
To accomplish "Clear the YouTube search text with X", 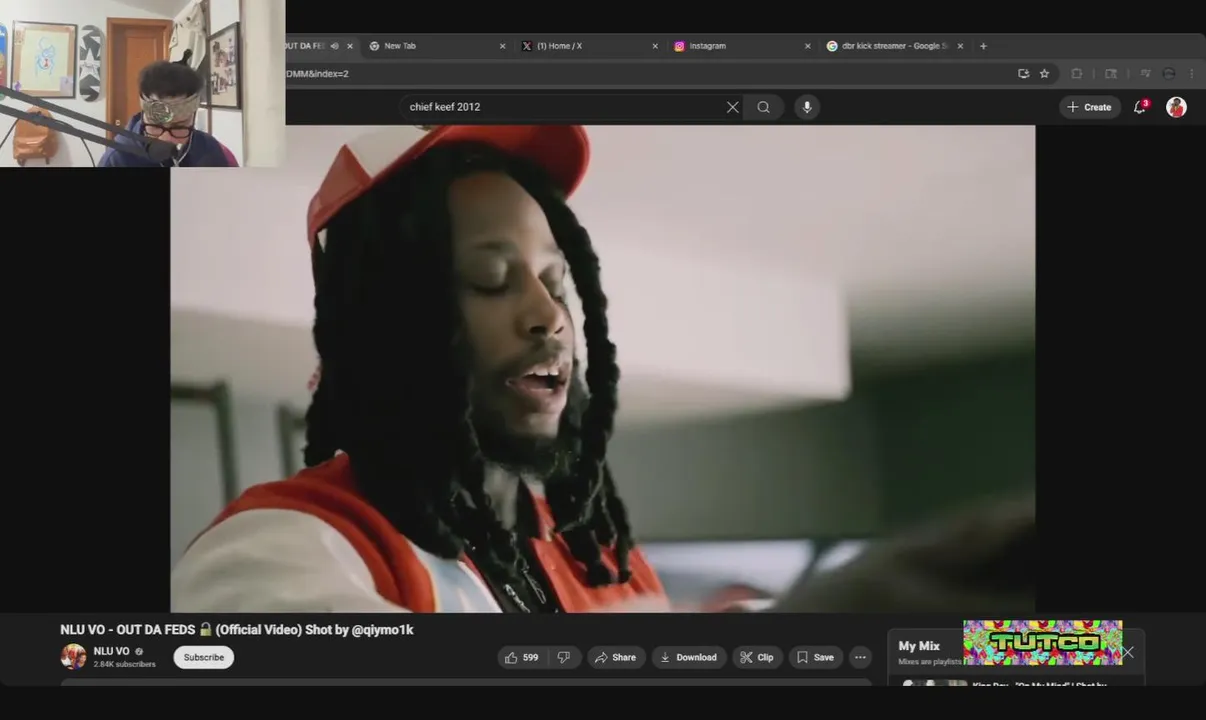I will (733, 107).
